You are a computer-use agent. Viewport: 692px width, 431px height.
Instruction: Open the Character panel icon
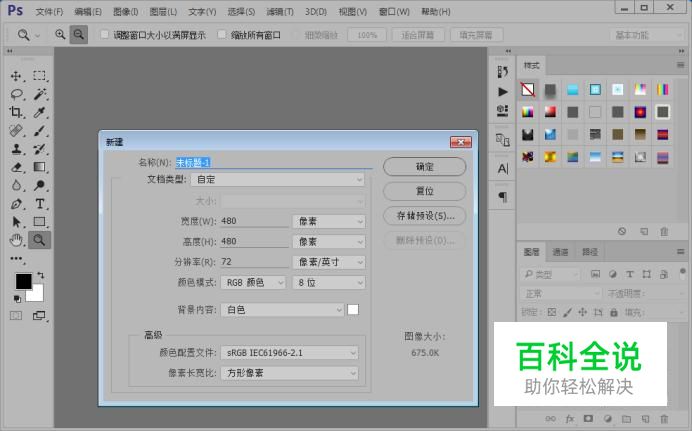[502, 169]
